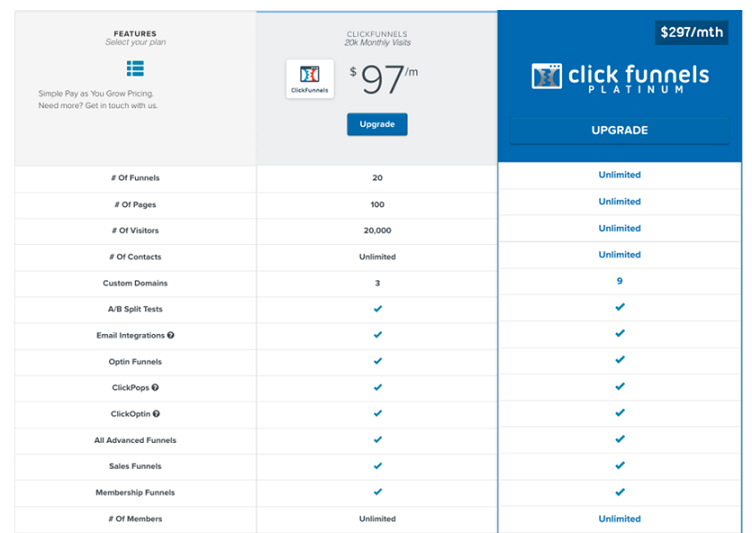Click the '# Of Pages' row label
Screen dimensions: 752x533
point(135,205)
